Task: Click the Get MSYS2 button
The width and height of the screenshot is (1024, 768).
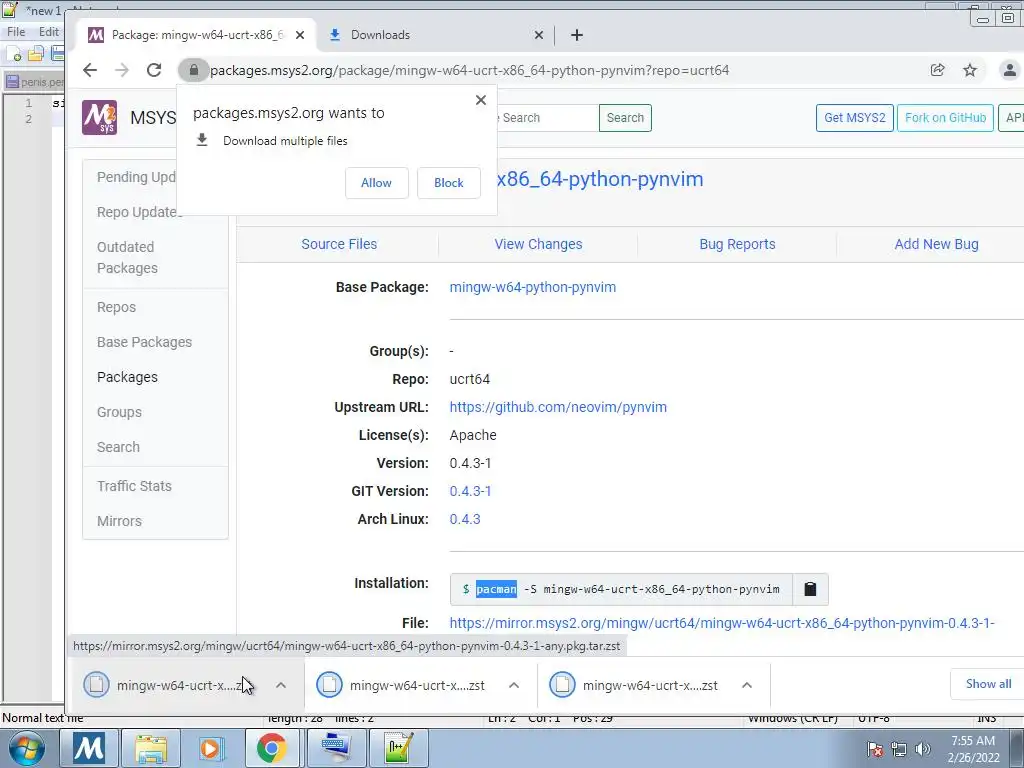Action: (855, 118)
